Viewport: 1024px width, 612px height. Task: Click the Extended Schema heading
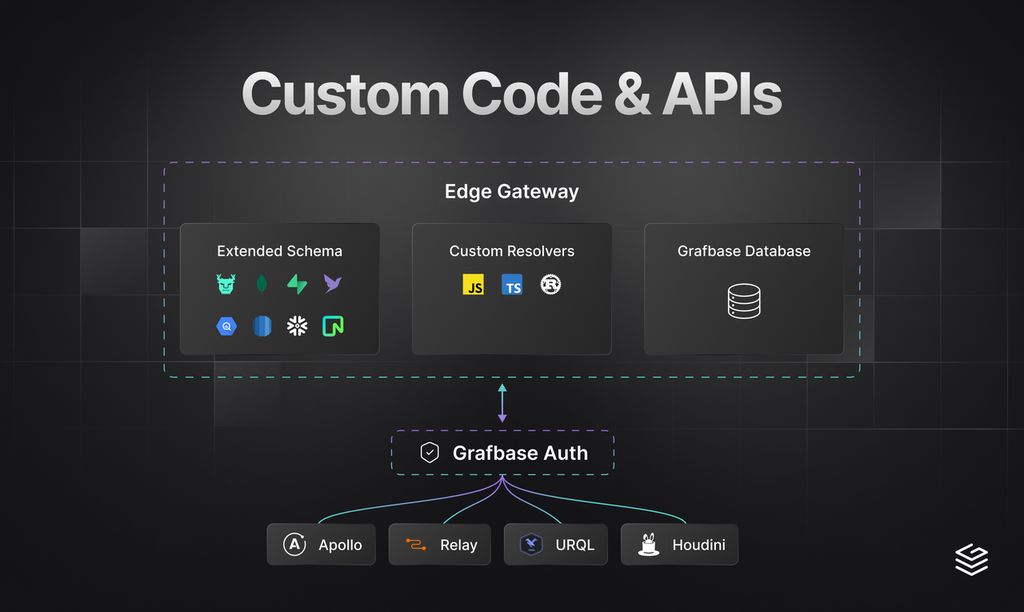pyautogui.click(x=280, y=251)
